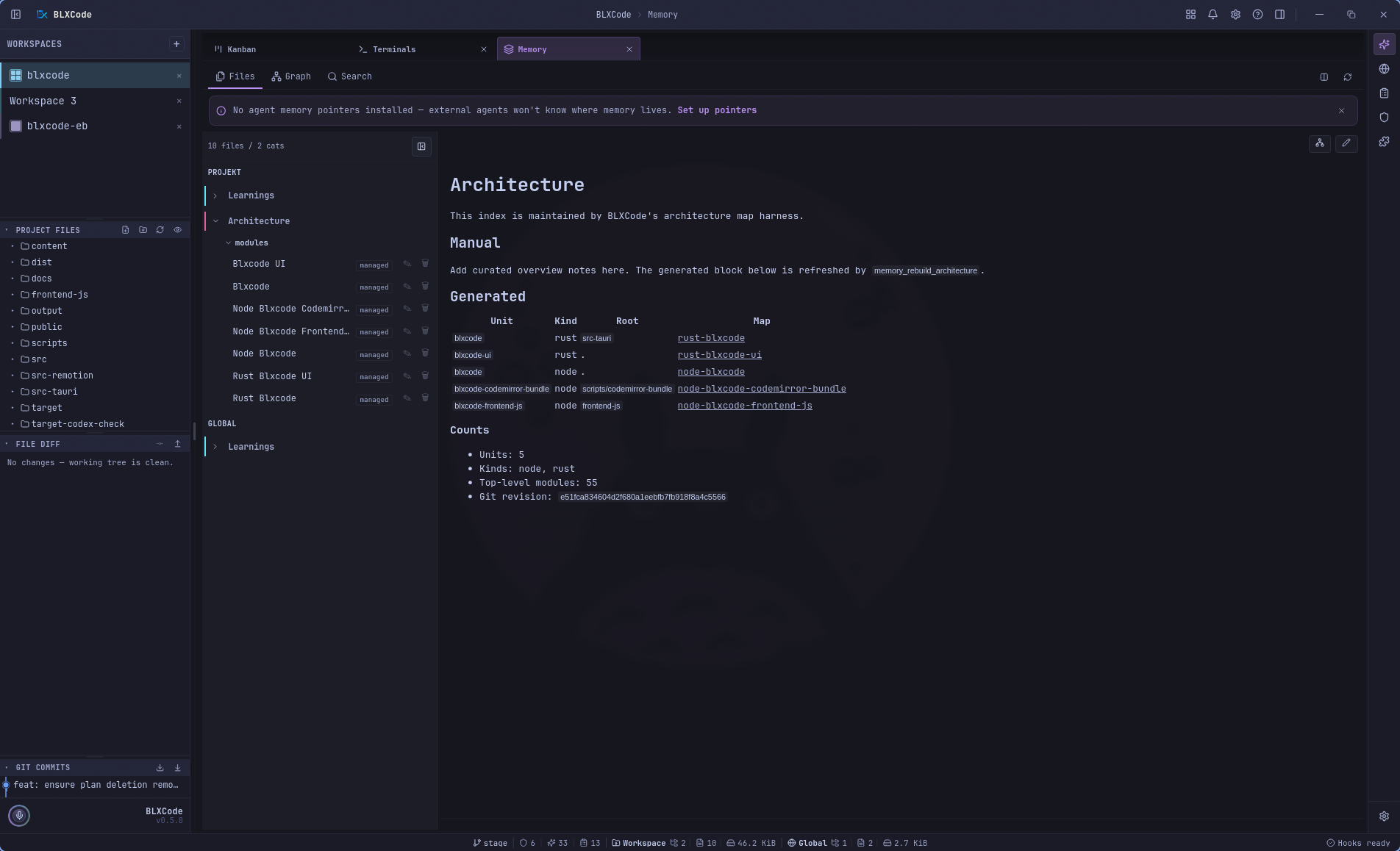Open settings gear in title bar
Image resolution: width=1400 pixels, height=851 pixels.
[x=1235, y=15]
